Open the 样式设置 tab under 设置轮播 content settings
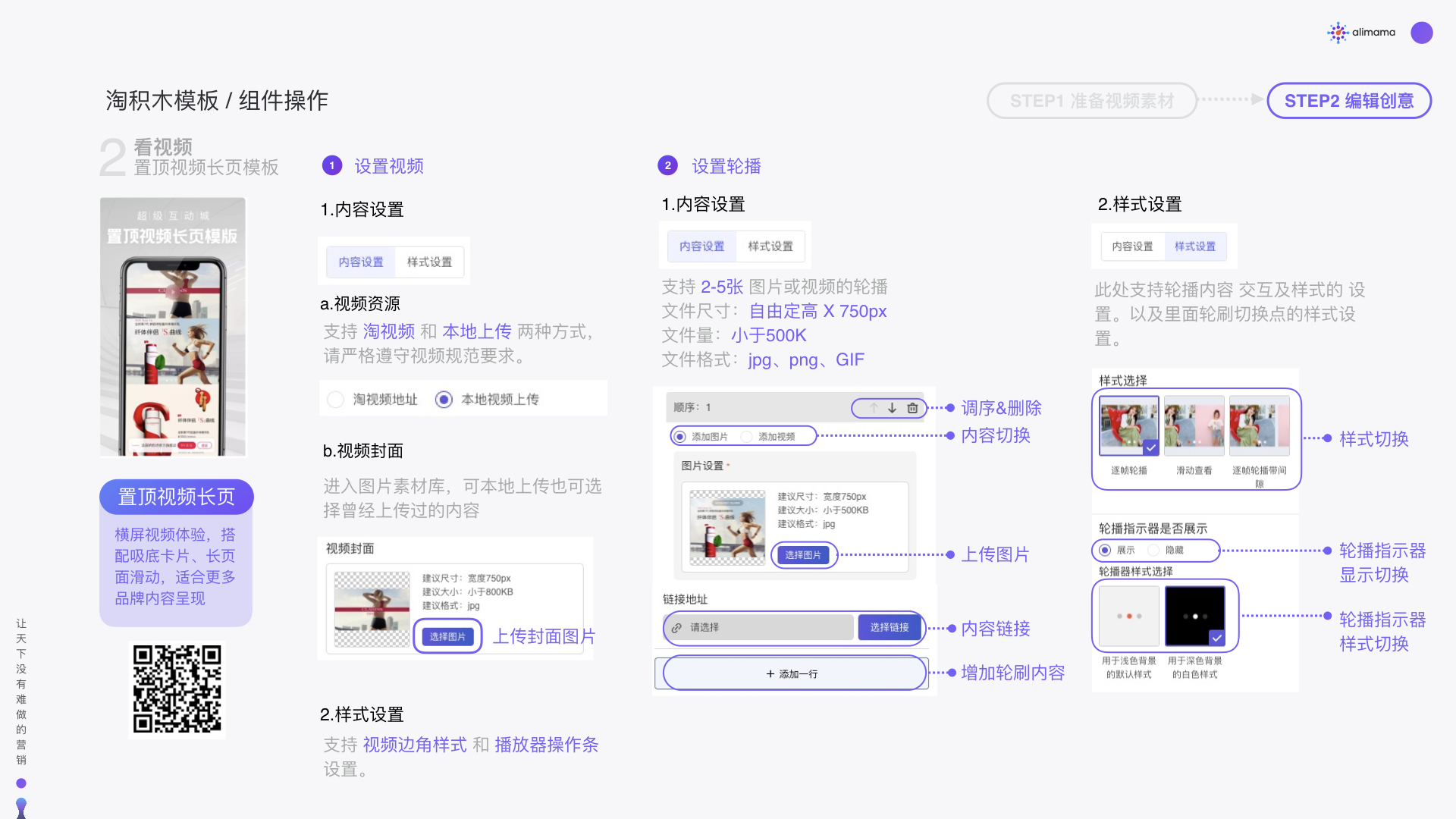This screenshot has height=819, width=1456. (x=770, y=246)
